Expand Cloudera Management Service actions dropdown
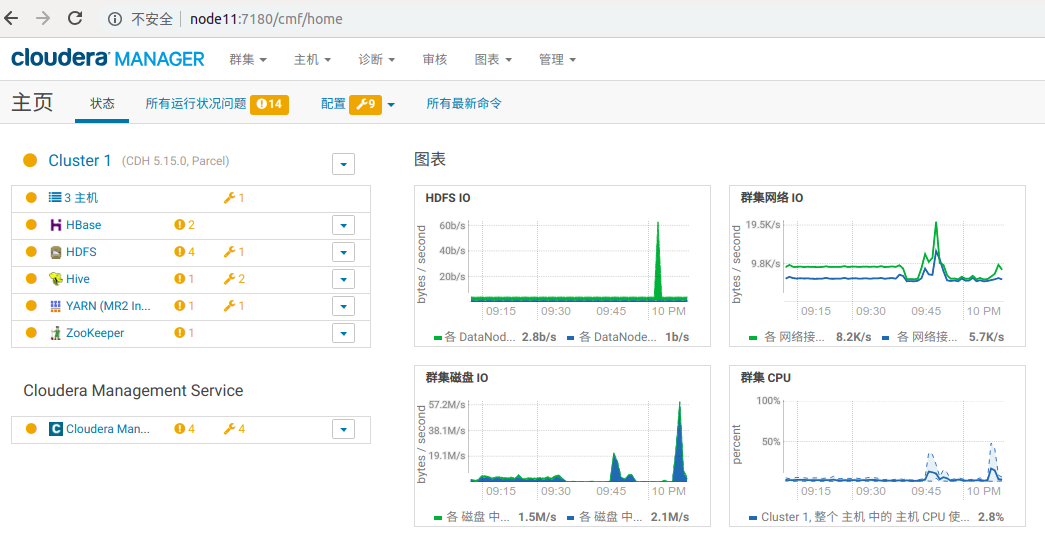The height and width of the screenshot is (534, 1045). [x=343, y=429]
